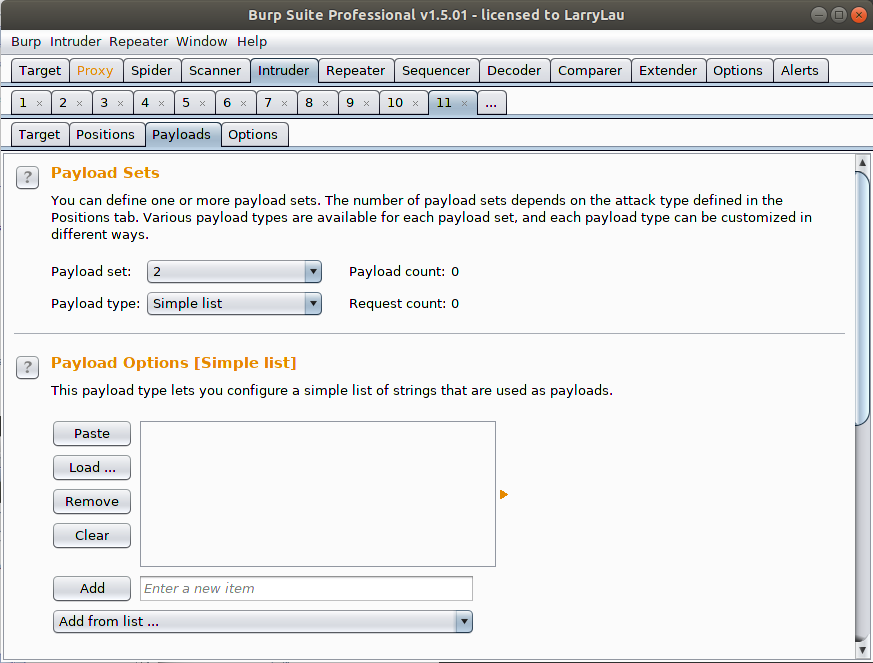
Task: Click the Remove button
Action: tap(92, 502)
